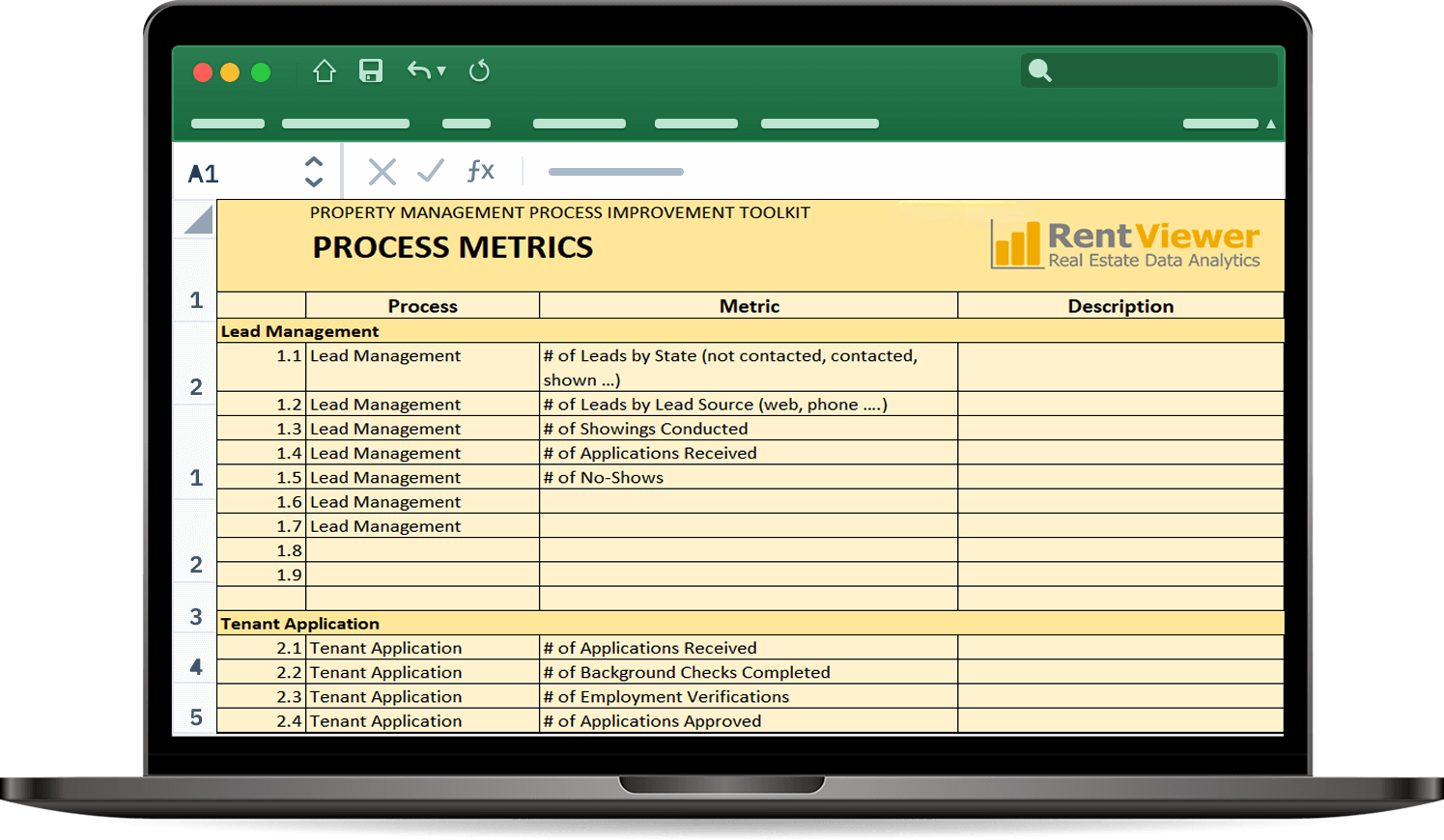Click the Select All corner triangle
Image resolution: width=1444 pixels, height=840 pixels.
point(198,221)
